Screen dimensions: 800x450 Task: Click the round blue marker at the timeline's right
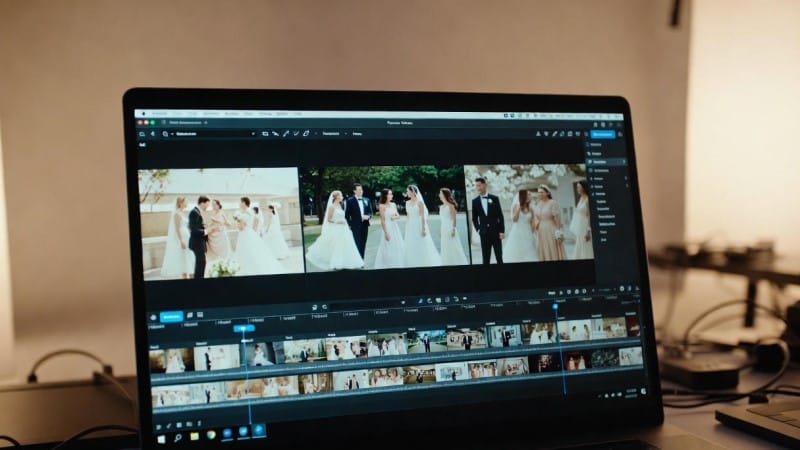click(555, 306)
